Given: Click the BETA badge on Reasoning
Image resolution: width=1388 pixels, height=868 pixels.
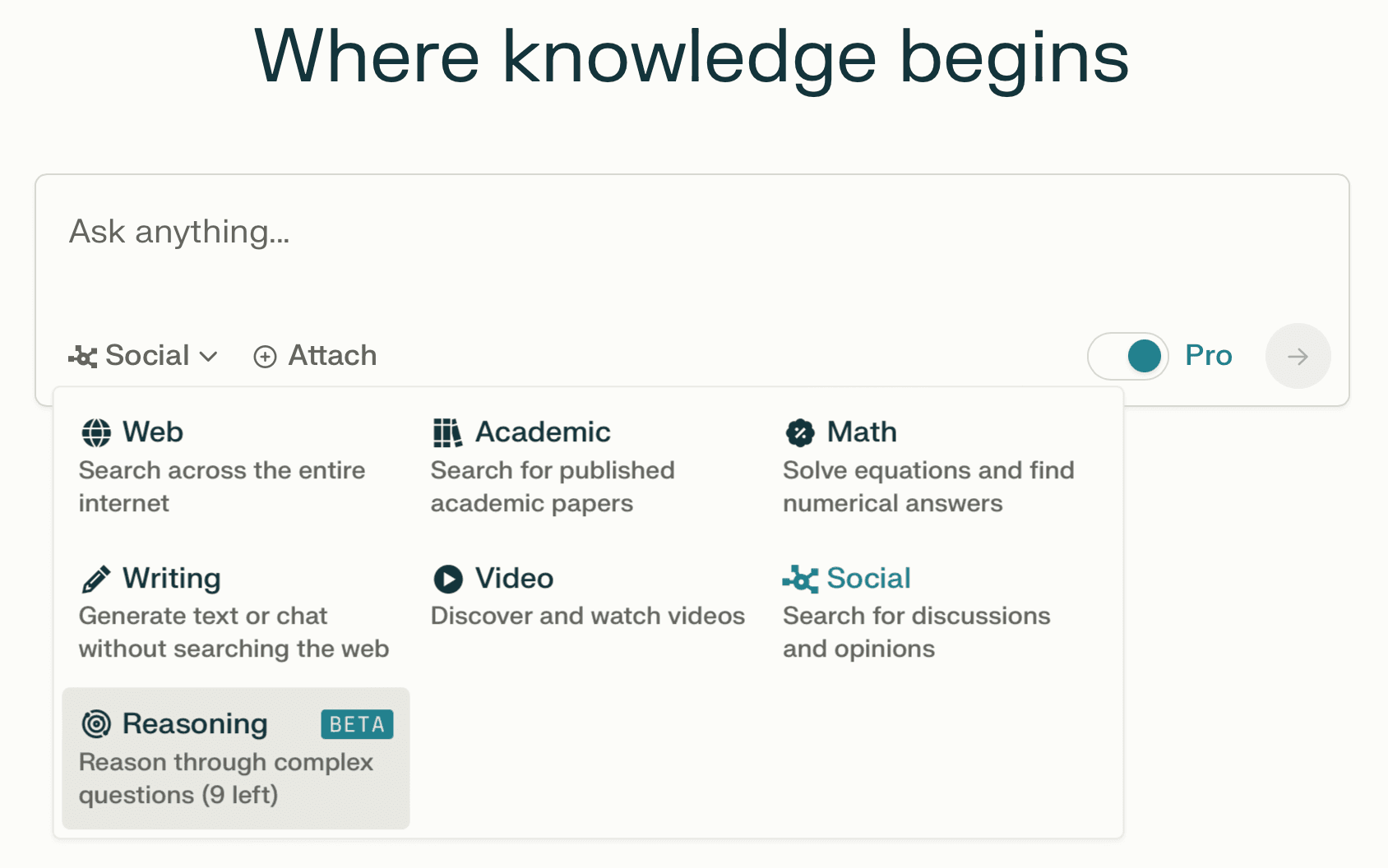Looking at the screenshot, I should [357, 724].
